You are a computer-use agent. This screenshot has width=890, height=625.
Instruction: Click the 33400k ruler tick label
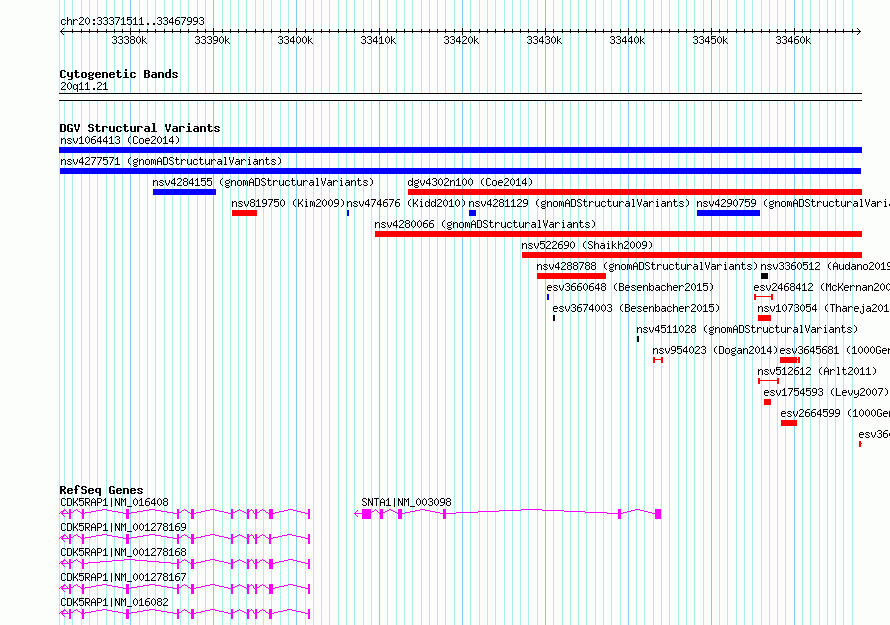(x=295, y=40)
